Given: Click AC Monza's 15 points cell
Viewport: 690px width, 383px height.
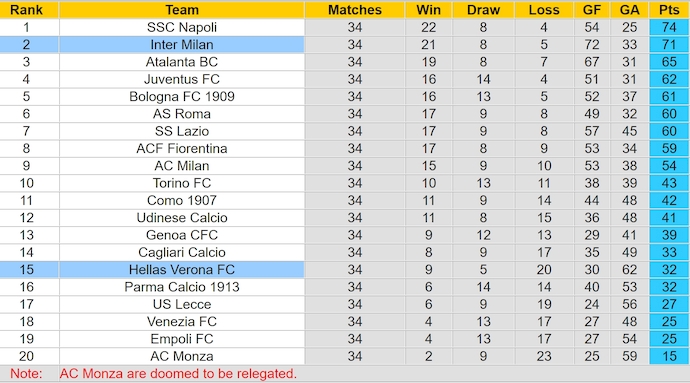Looking at the screenshot, I should 669,356.
